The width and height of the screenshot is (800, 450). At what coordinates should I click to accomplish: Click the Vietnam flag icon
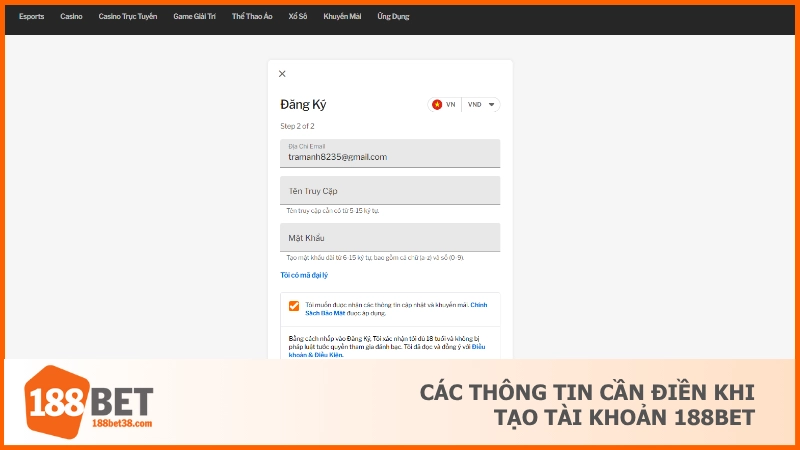click(x=437, y=105)
